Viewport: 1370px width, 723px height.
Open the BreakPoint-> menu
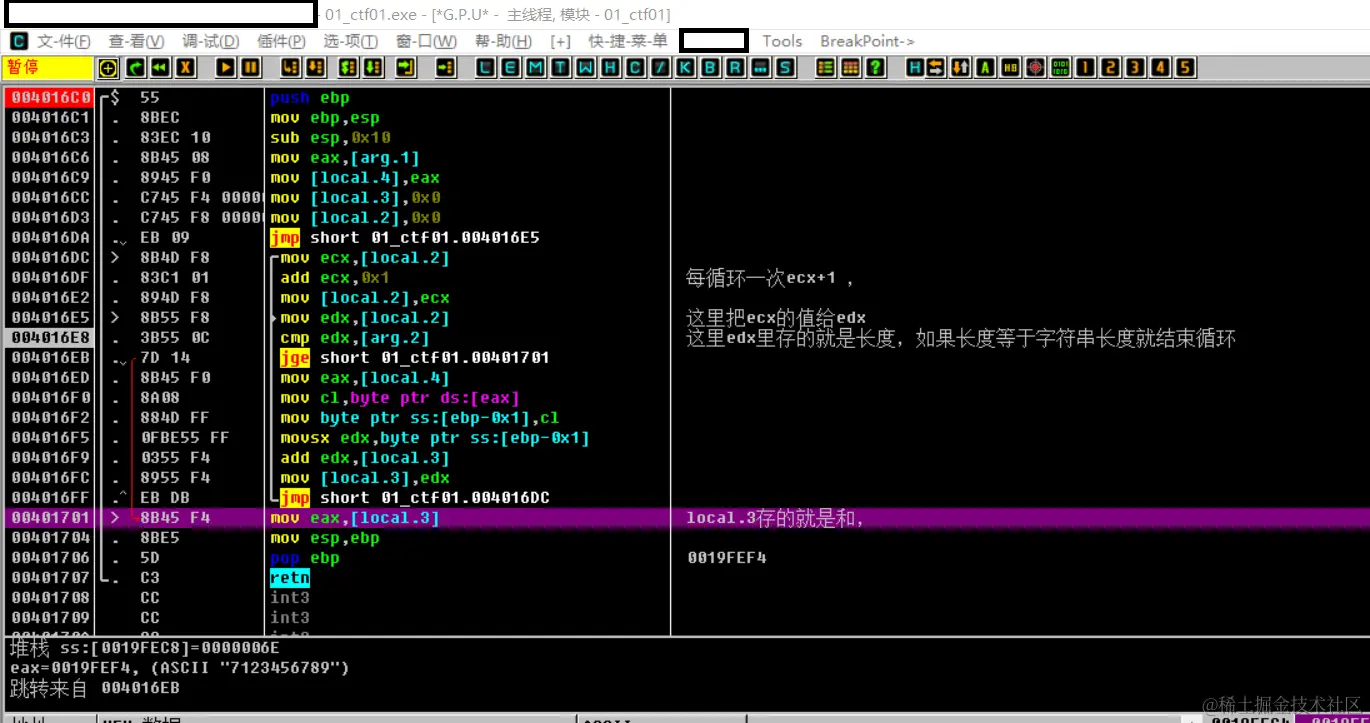867,41
